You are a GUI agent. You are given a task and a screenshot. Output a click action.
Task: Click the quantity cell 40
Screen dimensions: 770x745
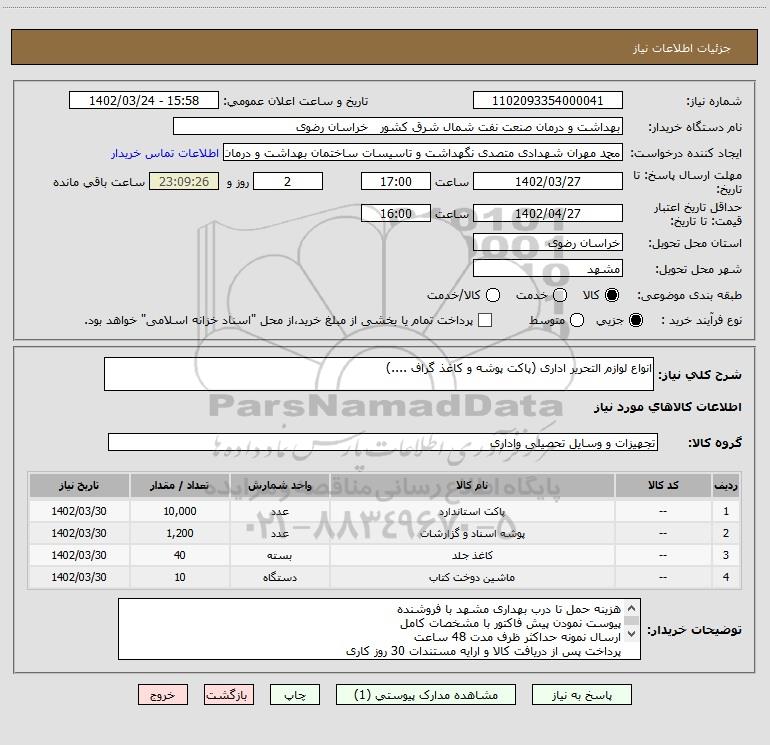click(x=180, y=555)
